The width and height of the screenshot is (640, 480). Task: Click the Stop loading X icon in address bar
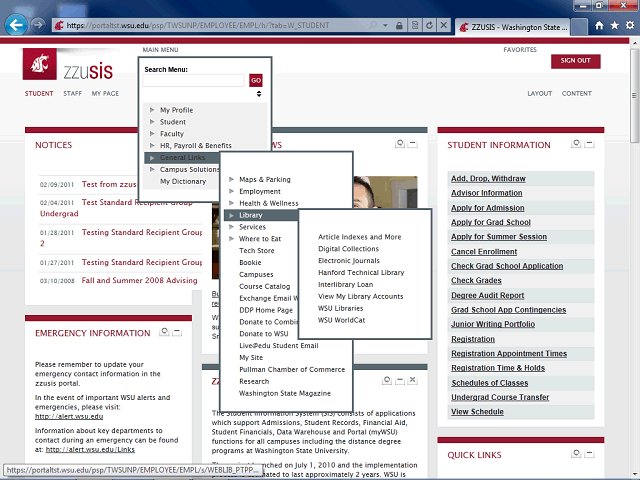pos(444,26)
